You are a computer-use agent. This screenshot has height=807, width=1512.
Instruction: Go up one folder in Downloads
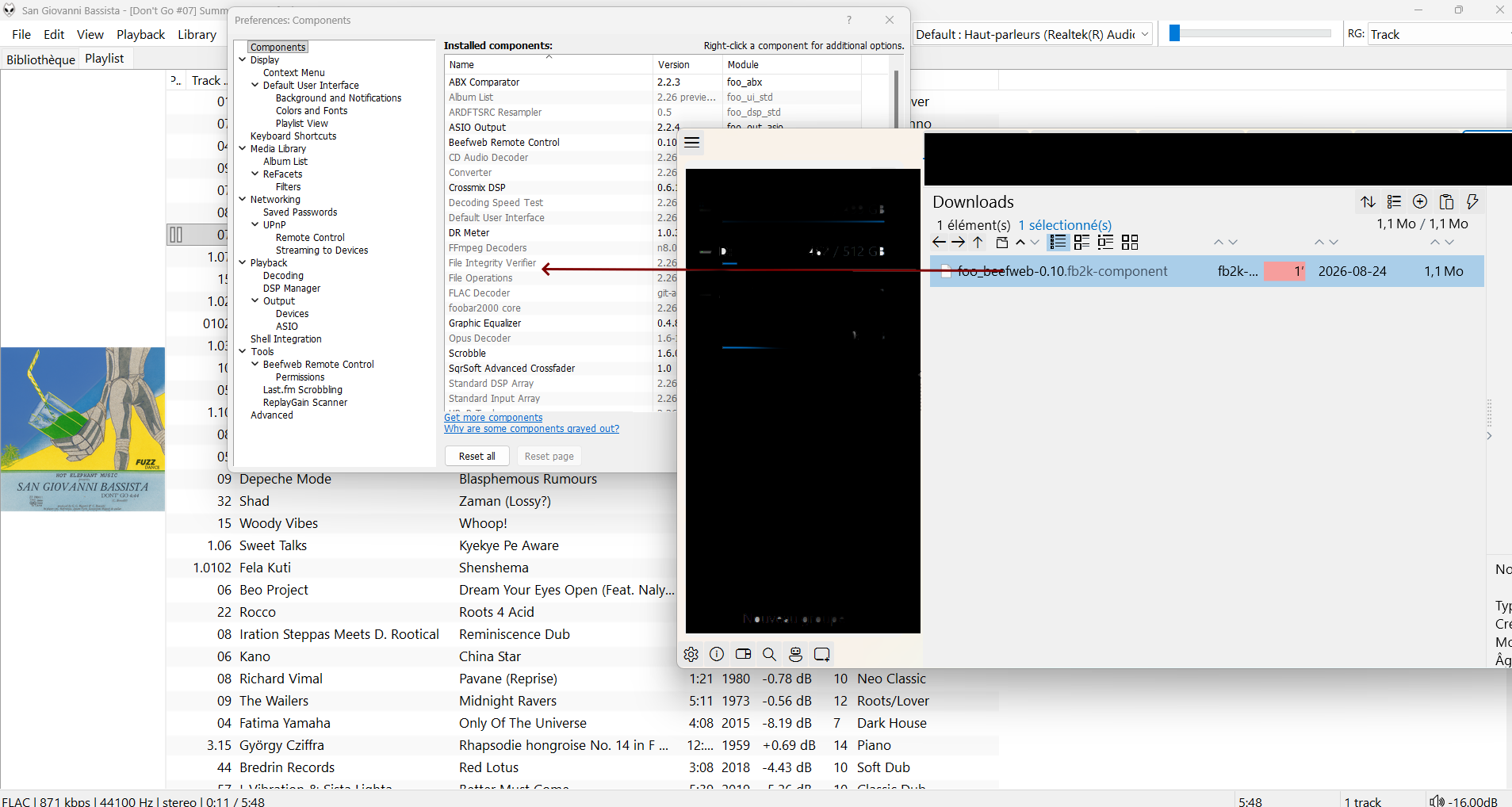click(978, 243)
